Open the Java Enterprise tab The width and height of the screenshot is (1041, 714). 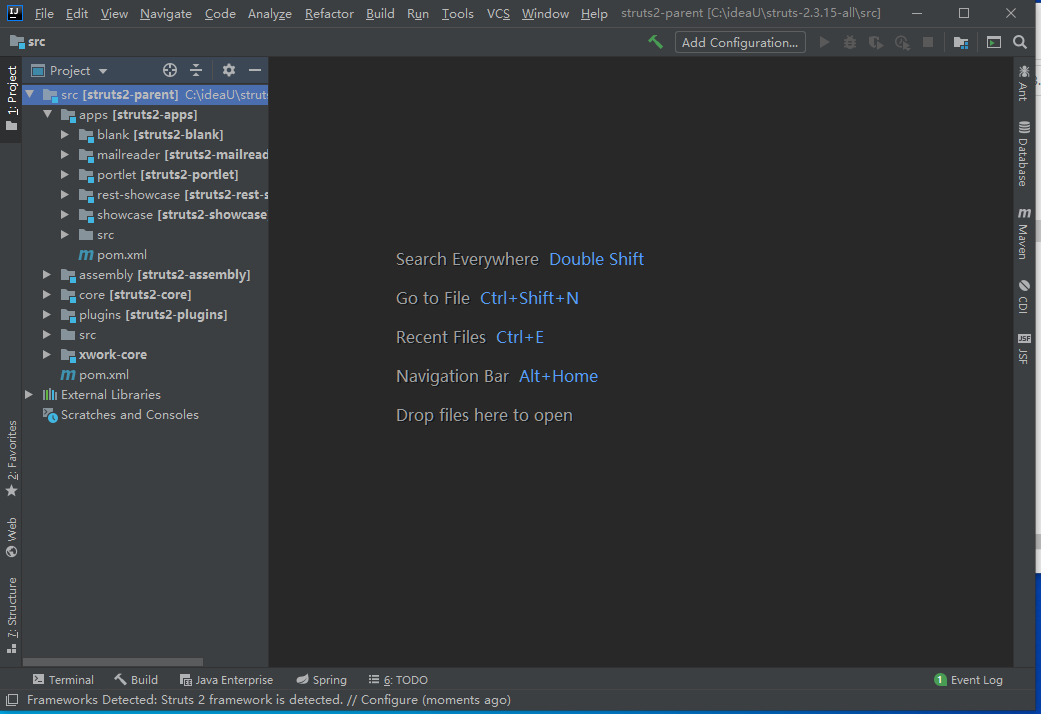pyautogui.click(x=226, y=679)
